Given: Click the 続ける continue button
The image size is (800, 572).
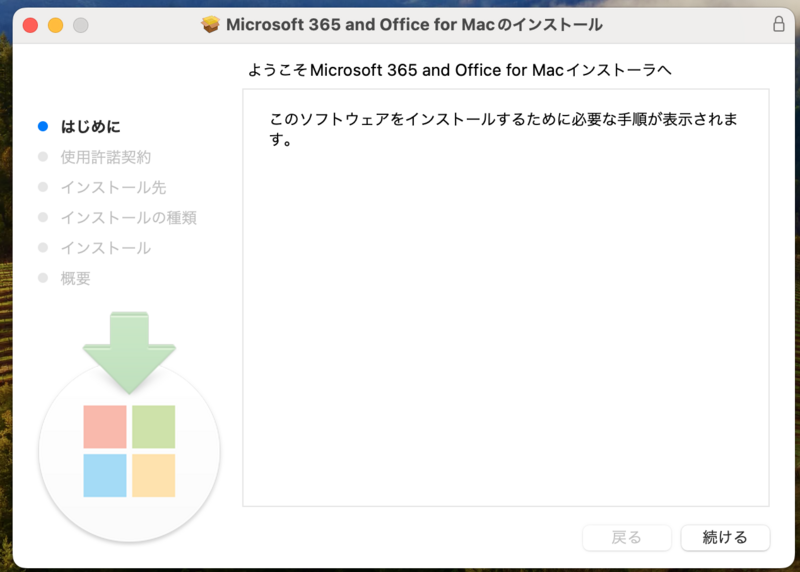Looking at the screenshot, I should coord(725,537).
